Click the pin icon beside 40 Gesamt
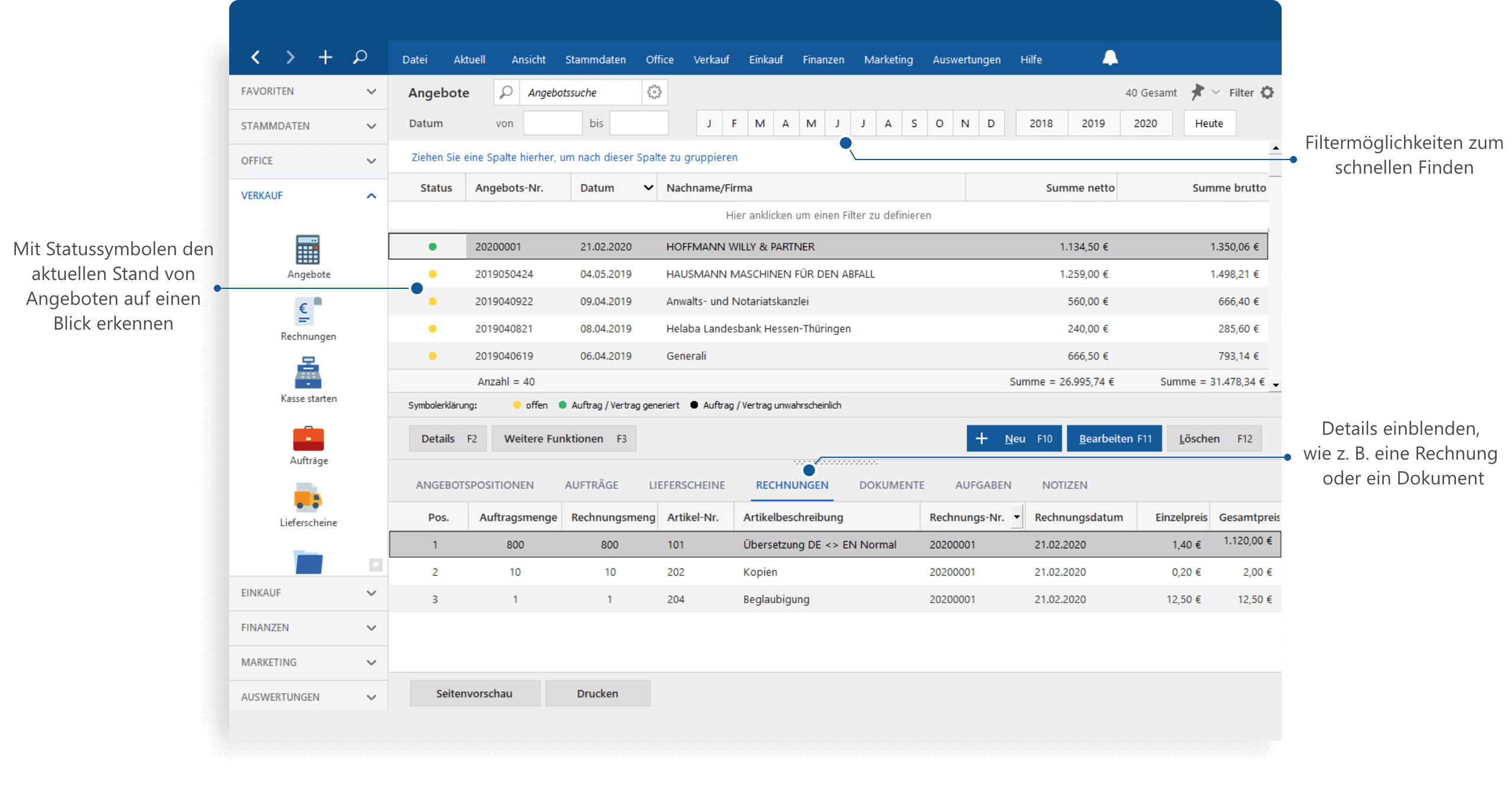Viewport: 1512px width, 807px height. (x=1197, y=92)
